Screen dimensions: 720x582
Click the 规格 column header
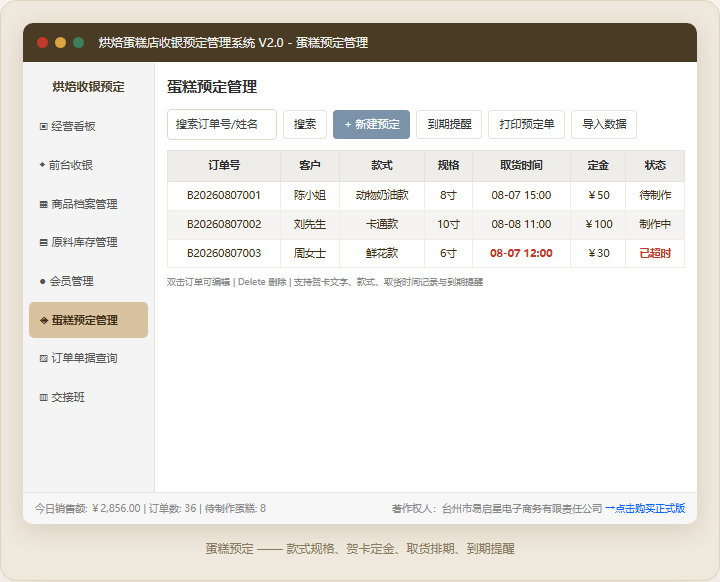pos(449,166)
